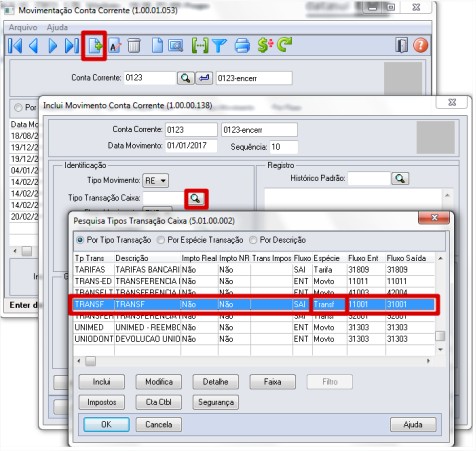Click the delete trash can icon
Viewport: 476px width, 451px height.
point(134,46)
